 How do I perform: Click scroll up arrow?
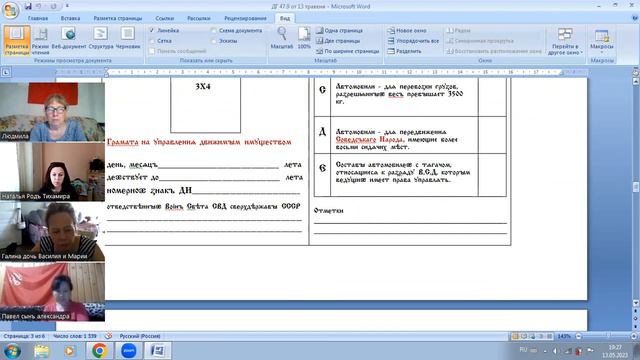[x=636, y=81]
